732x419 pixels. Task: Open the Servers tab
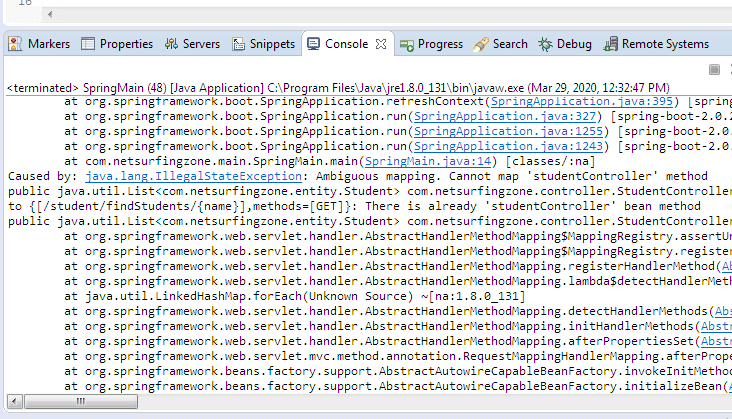192,44
